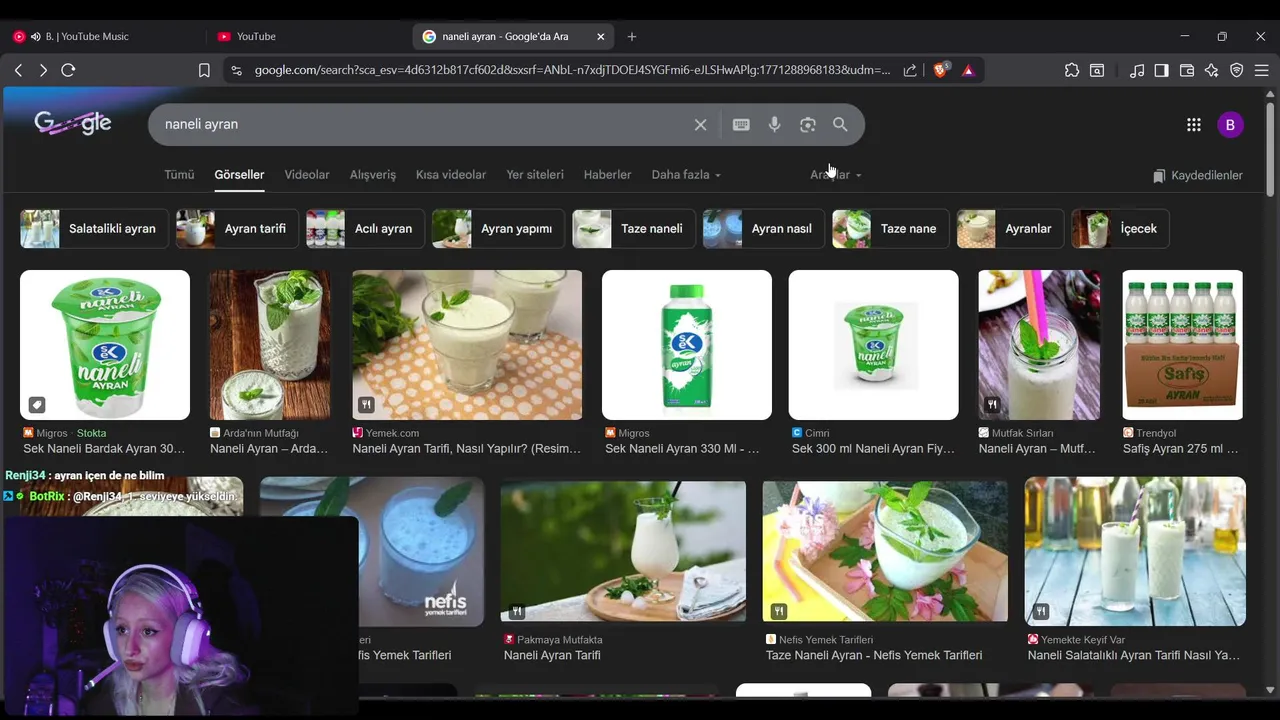The image size is (1280, 720).
Task: Open Sek Naneli Ayran 330 Ml bottle image
Action: coord(687,345)
